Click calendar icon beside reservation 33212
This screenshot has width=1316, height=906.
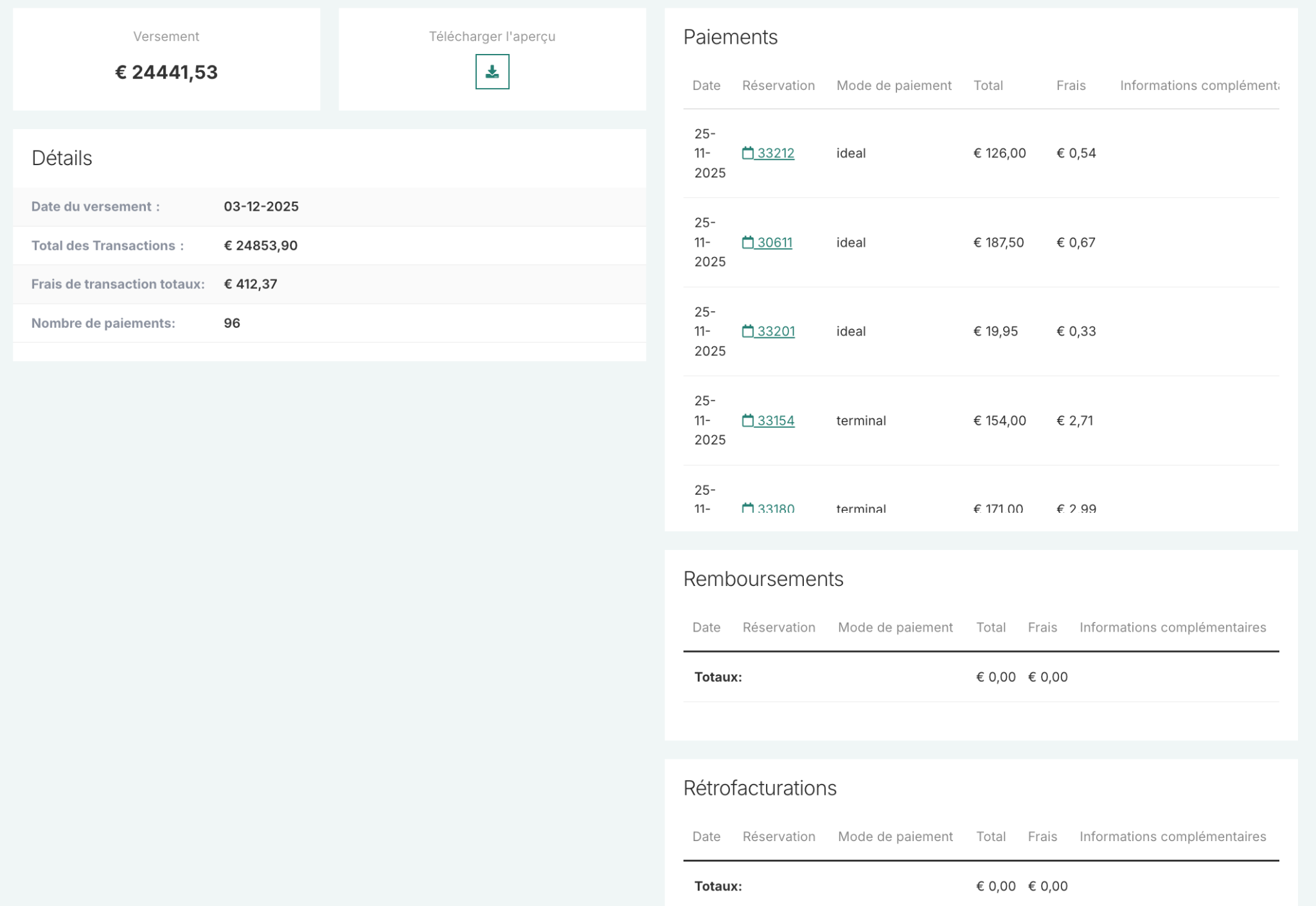747,153
